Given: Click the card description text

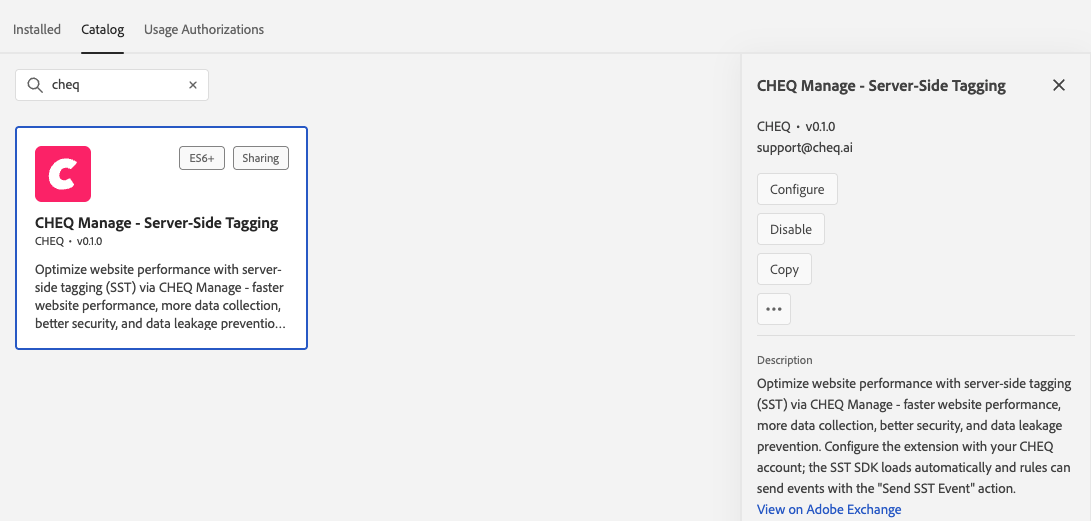Looking at the screenshot, I should click(160, 296).
